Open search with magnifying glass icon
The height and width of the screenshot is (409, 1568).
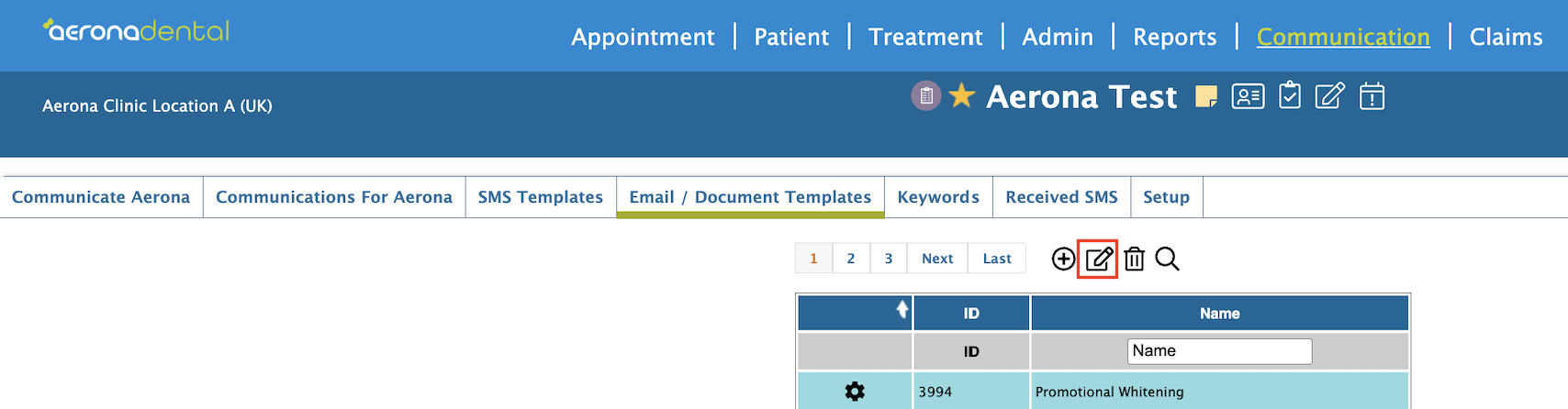pyautogui.click(x=1168, y=260)
